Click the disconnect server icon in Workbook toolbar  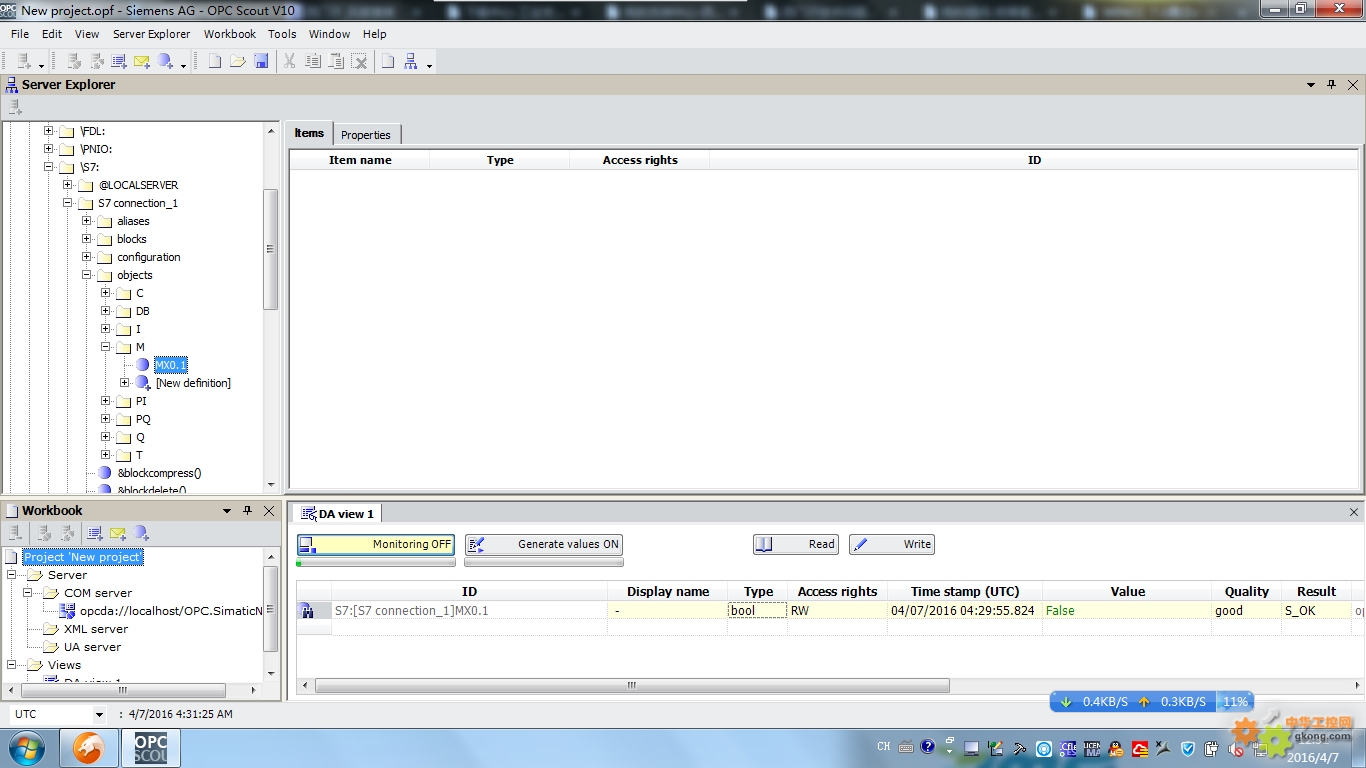(68, 534)
